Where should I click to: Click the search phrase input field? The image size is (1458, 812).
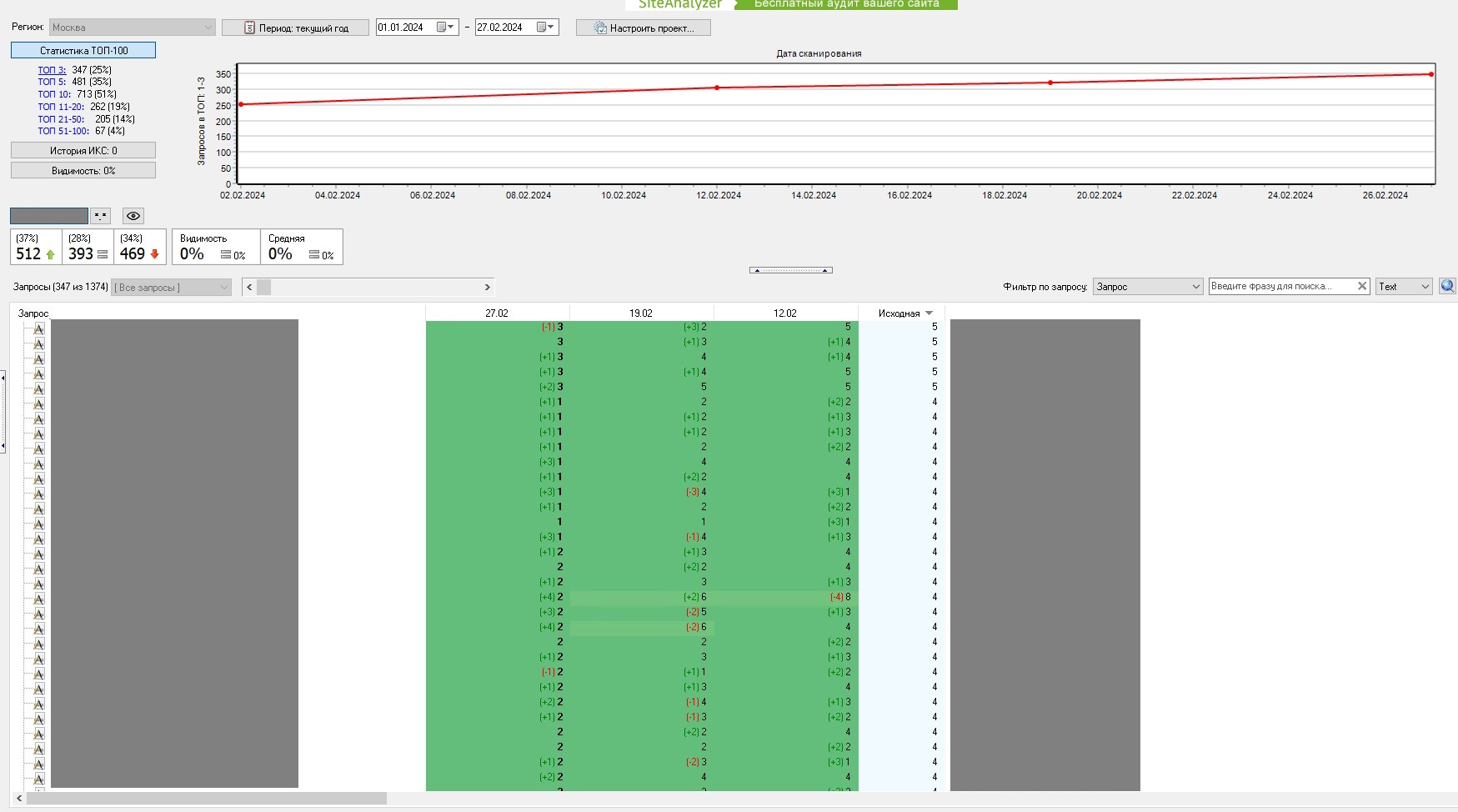(x=1280, y=286)
